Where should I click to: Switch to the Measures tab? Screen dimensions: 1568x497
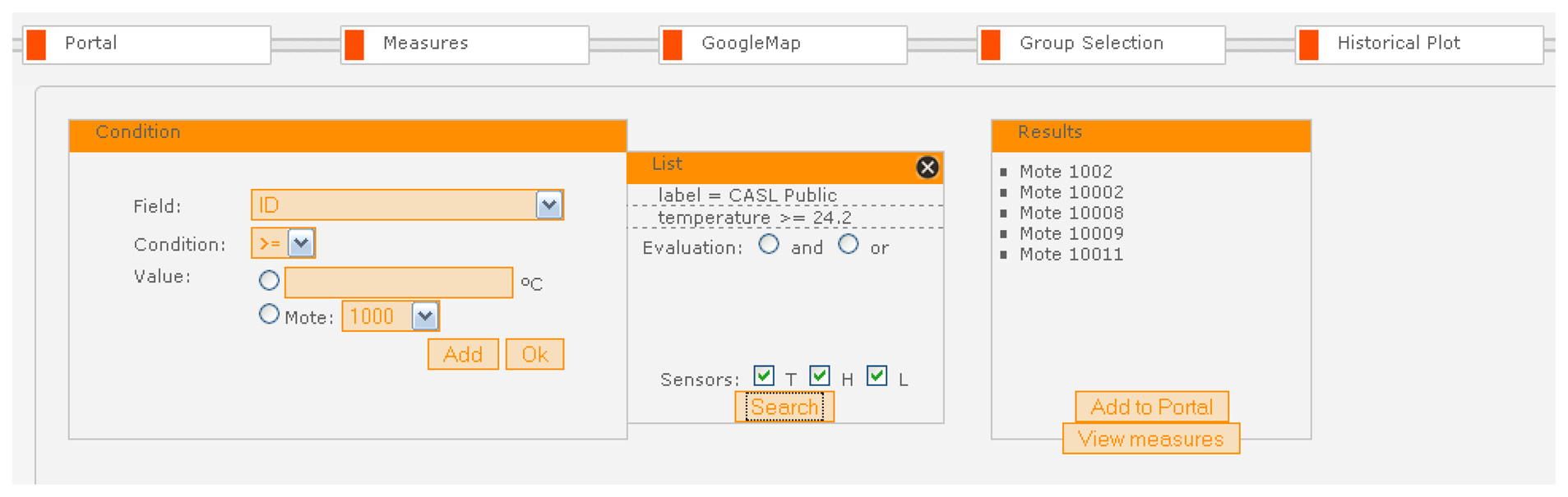click(x=465, y=44)
